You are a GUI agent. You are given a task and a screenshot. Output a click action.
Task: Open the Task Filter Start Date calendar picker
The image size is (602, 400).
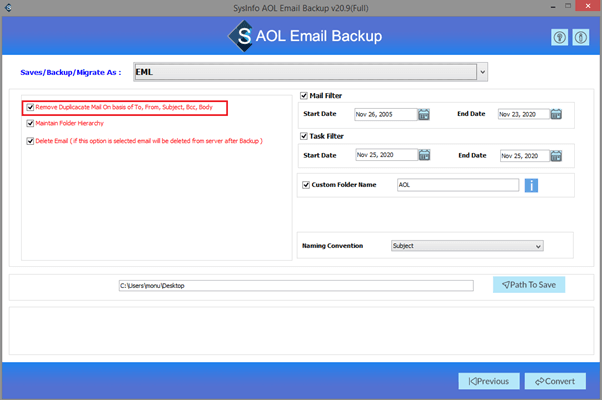pyautogui.click(x=424, y=155)
